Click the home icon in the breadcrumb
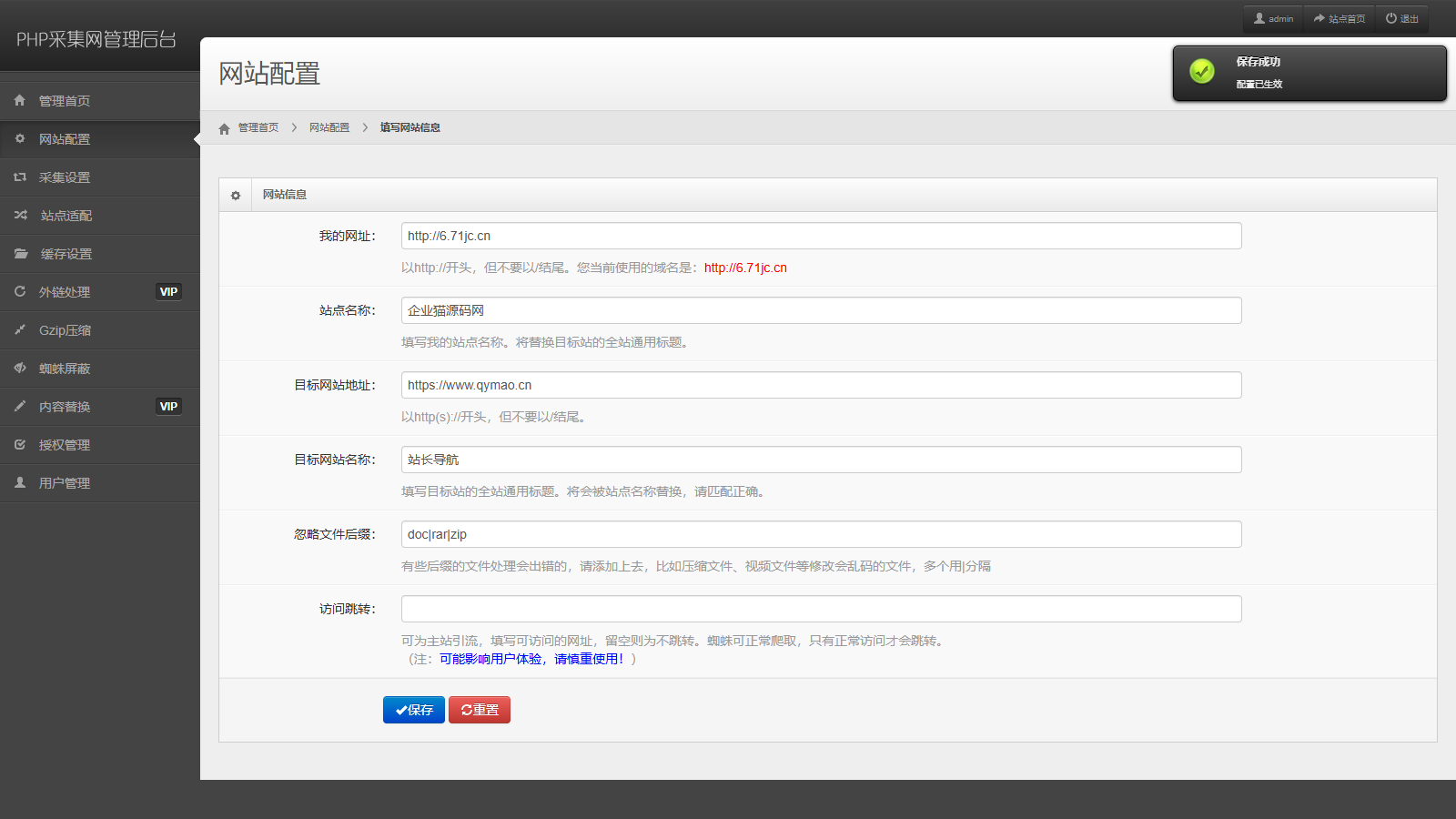This screenshot has height=819, width=1456. pyautogui.click(x=224, y=128)
